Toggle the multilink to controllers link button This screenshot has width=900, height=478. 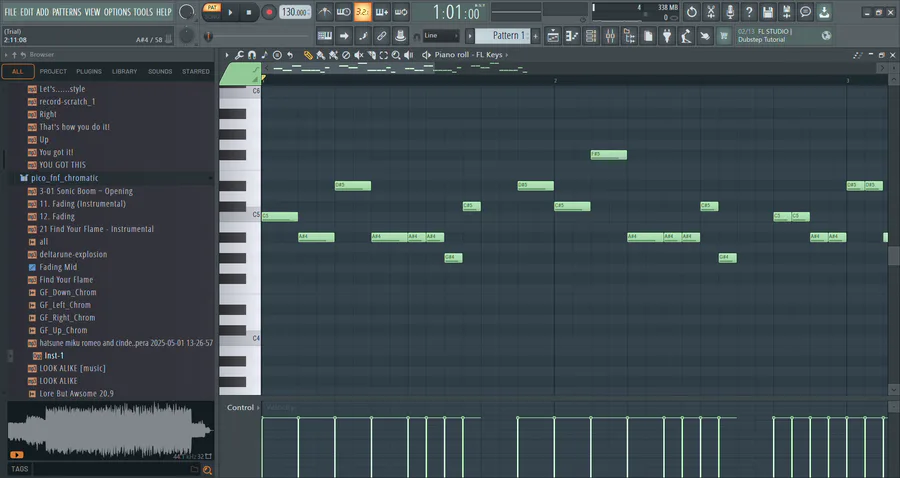[x=381, y=36]
